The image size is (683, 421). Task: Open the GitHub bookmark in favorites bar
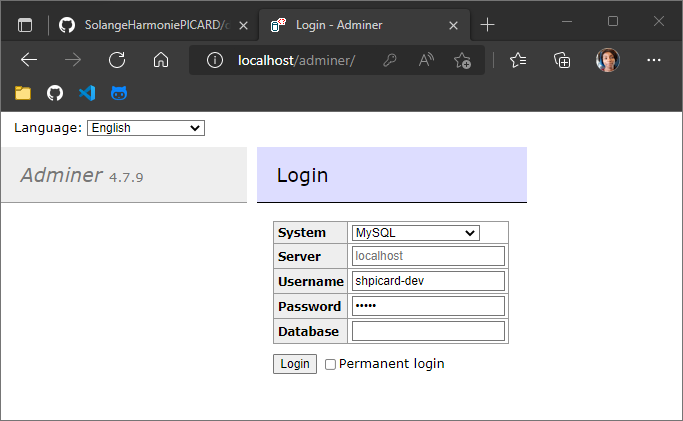click(x=55, y=93)
